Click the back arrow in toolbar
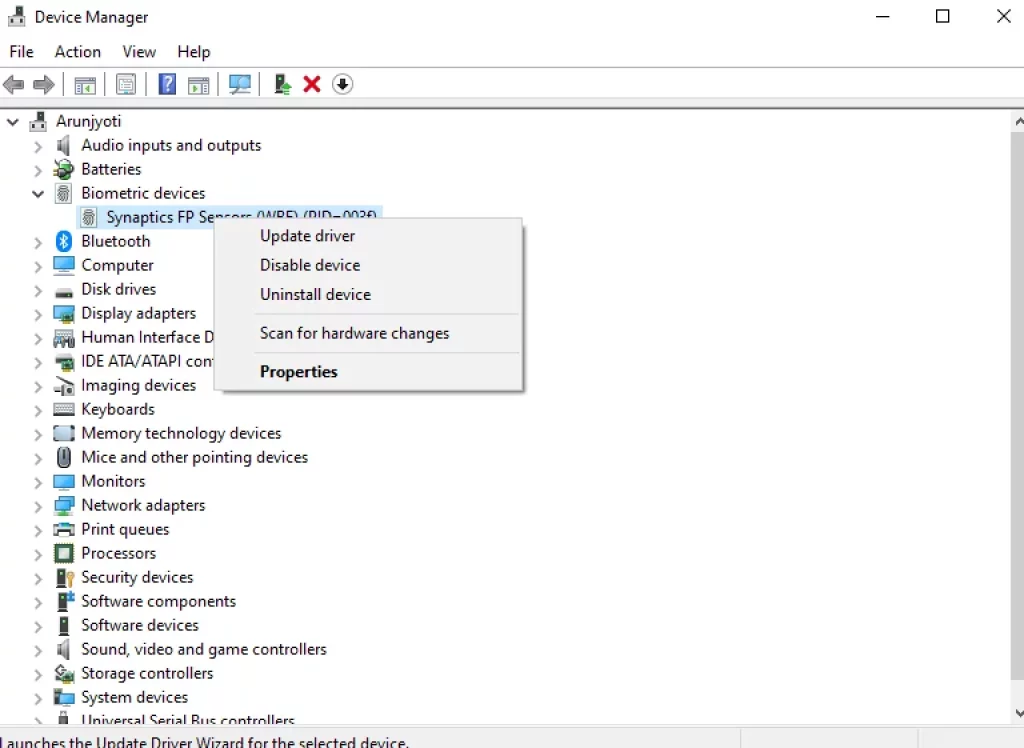The width and height of the screenshot is (1024, 748). [14, 85]
